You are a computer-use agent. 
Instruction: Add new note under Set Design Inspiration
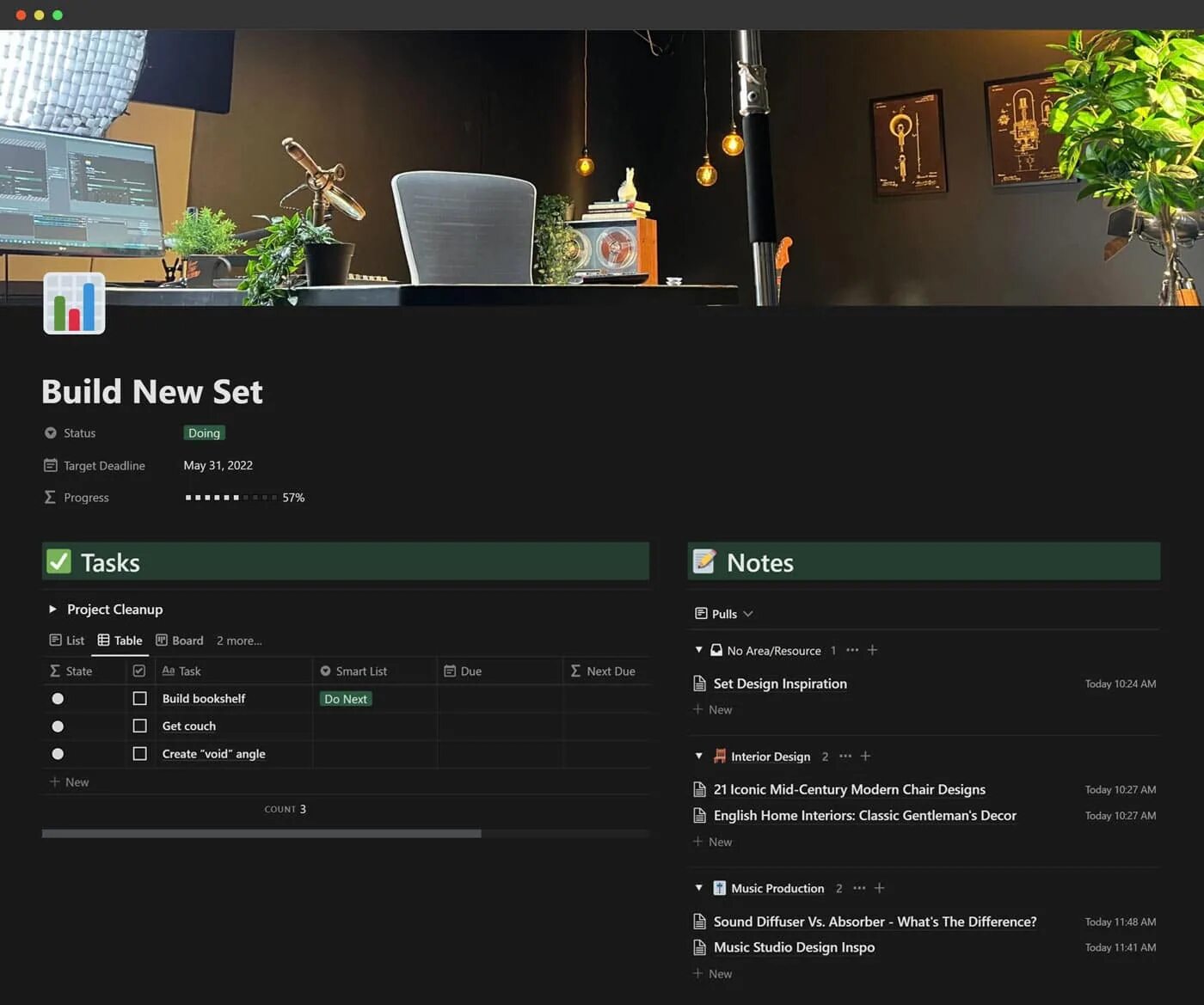pos(713,709)
